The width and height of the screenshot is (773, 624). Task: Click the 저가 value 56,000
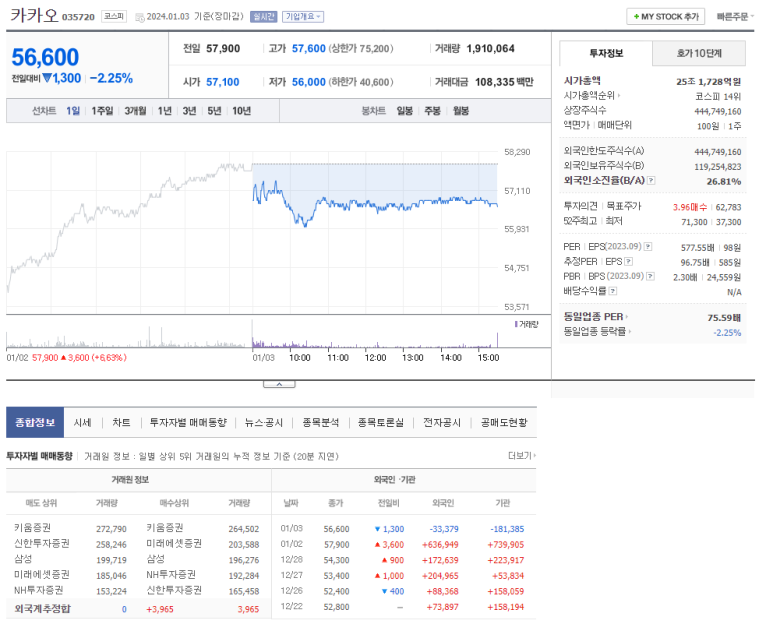309,82
